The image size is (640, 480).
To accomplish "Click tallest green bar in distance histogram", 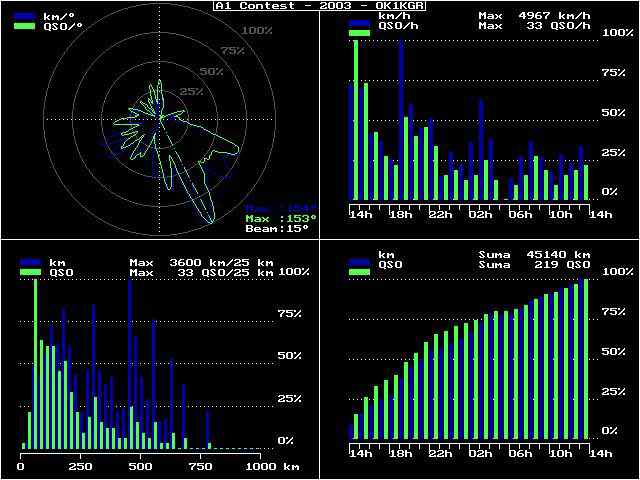I will point(36,364).
